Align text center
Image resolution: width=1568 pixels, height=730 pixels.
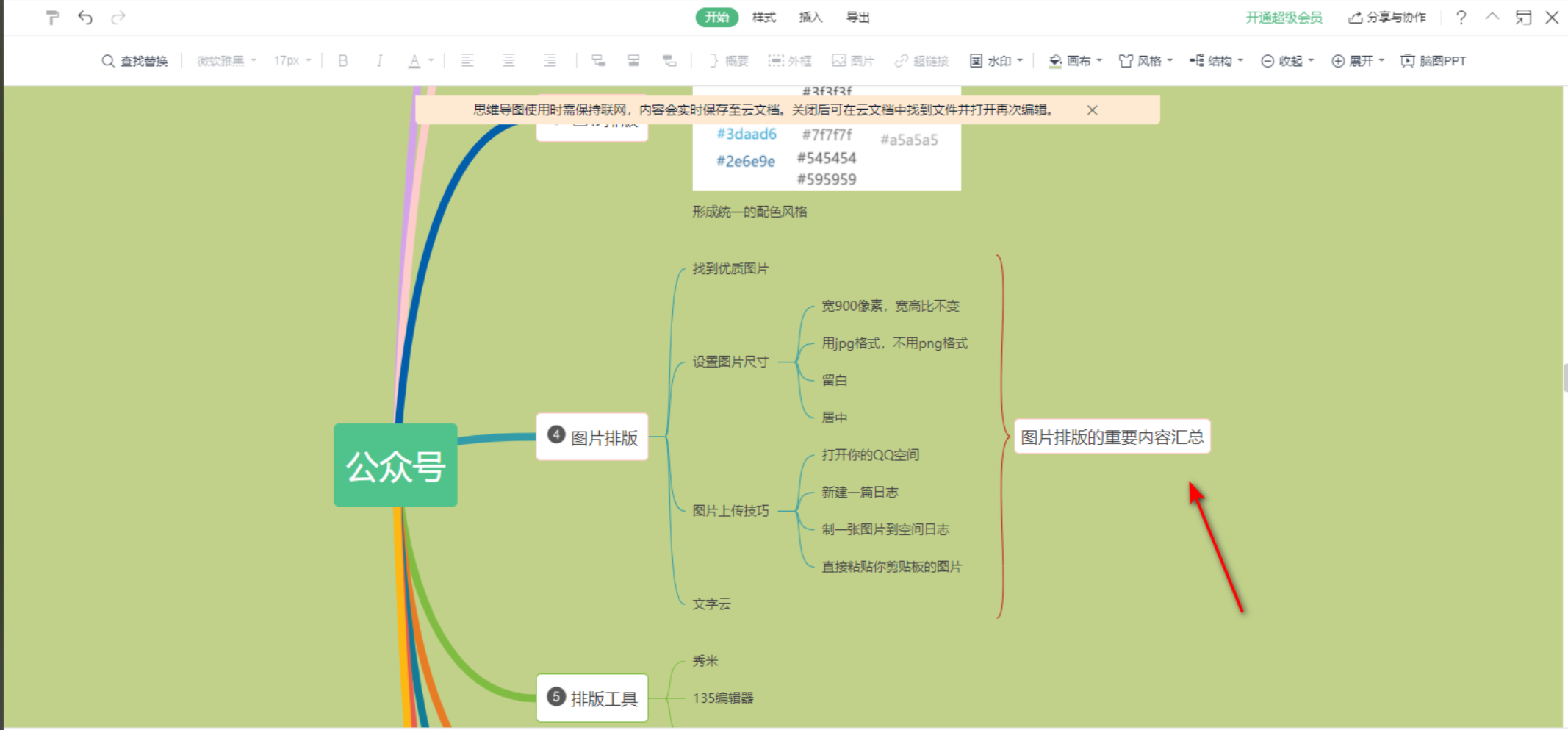click(508, 61)
